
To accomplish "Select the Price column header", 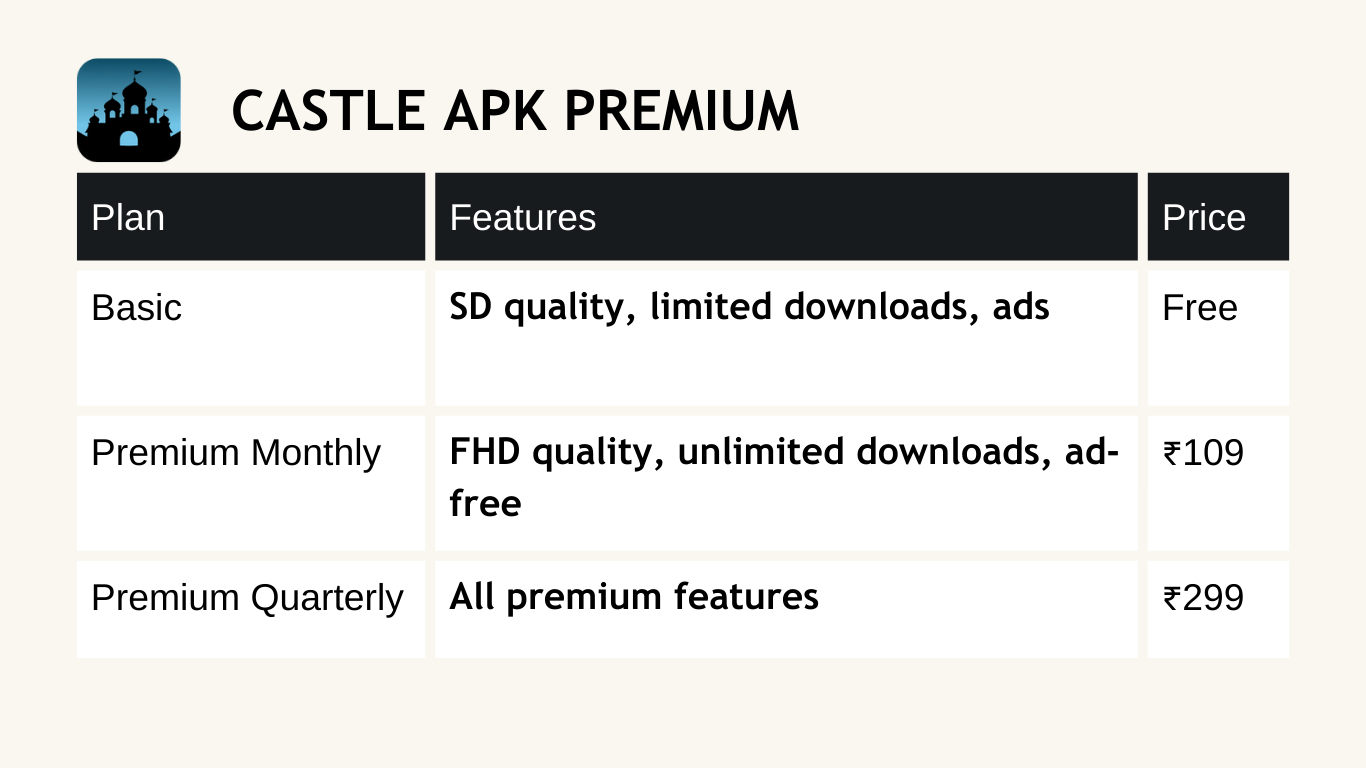I will [1218, 217].
